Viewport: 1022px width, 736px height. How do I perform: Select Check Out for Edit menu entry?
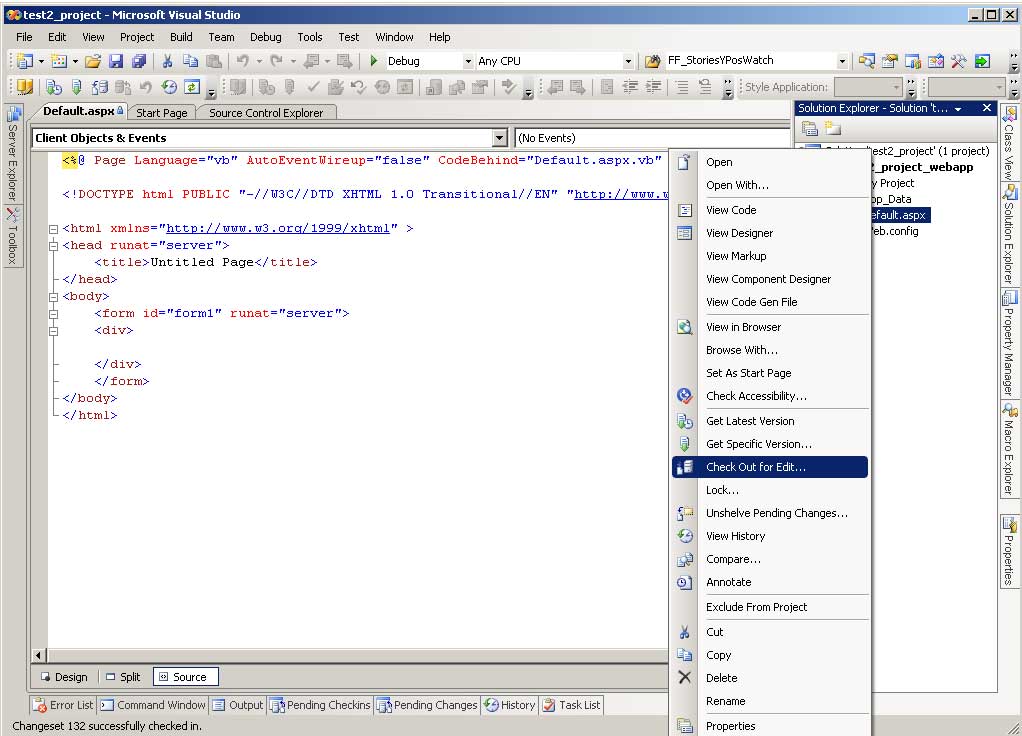pos(770,467)
